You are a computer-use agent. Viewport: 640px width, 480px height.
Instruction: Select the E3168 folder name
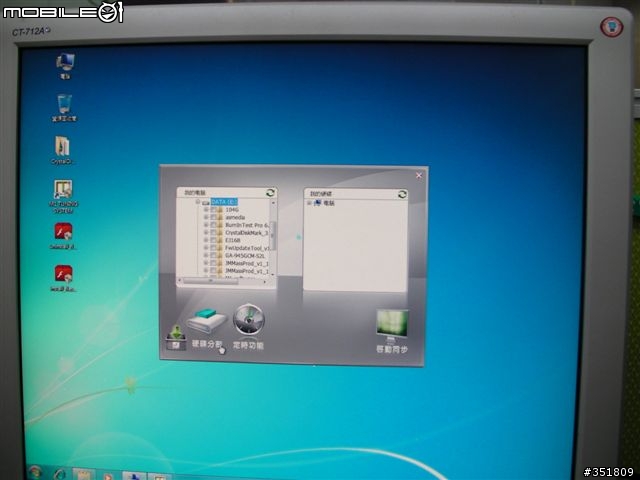[x=233, y=240]
